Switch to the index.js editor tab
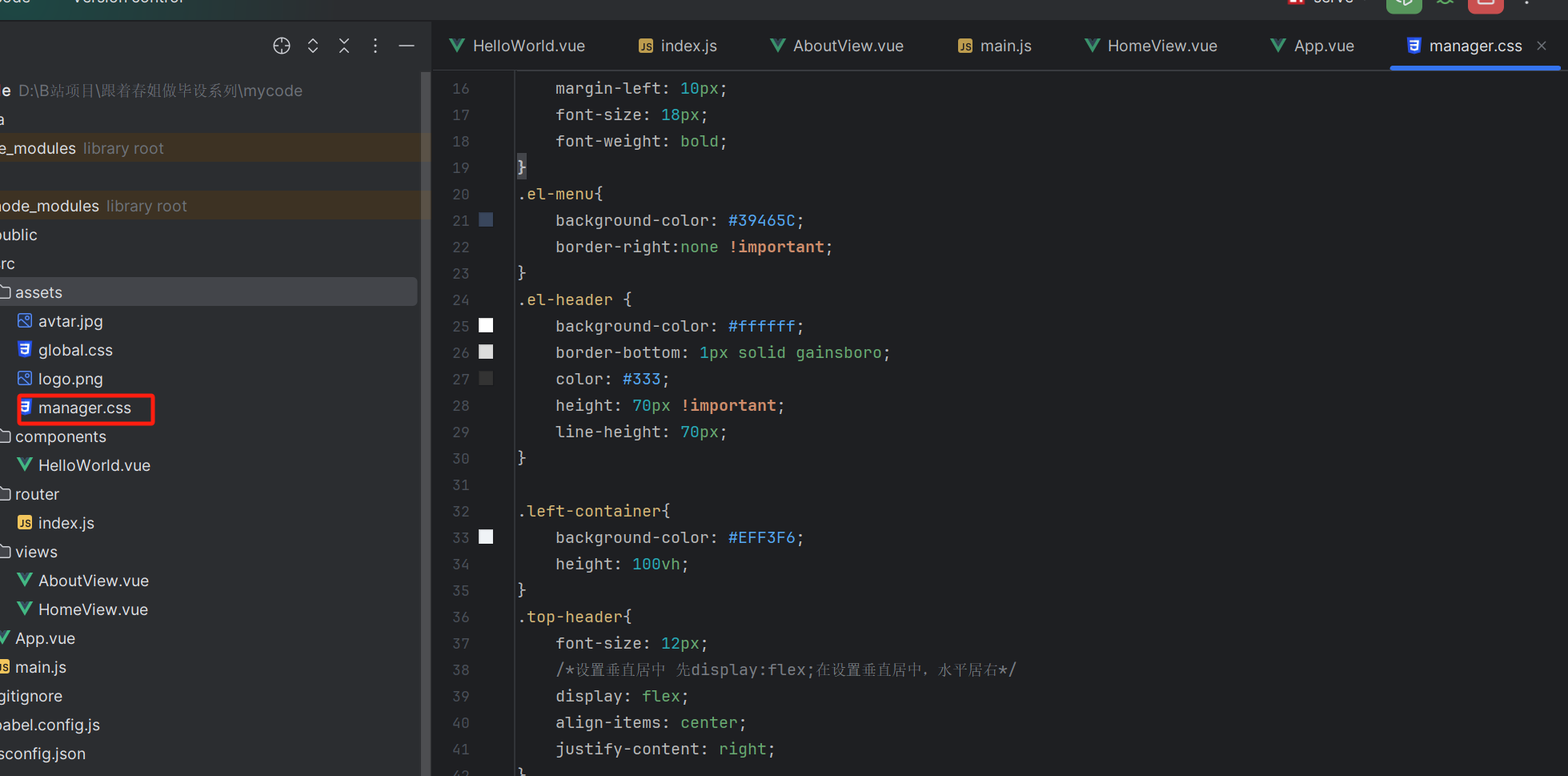Image resolution: width=1568 pixels, height=776 pixels. click(678, 46)
